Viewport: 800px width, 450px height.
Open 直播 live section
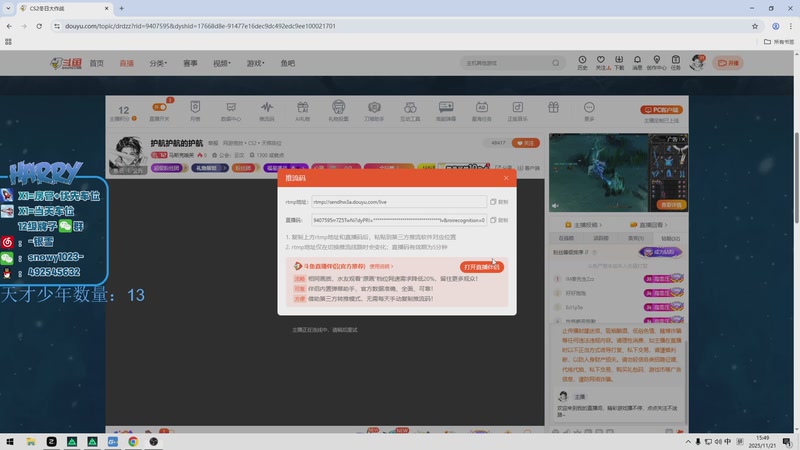click(x=127, y=63)
